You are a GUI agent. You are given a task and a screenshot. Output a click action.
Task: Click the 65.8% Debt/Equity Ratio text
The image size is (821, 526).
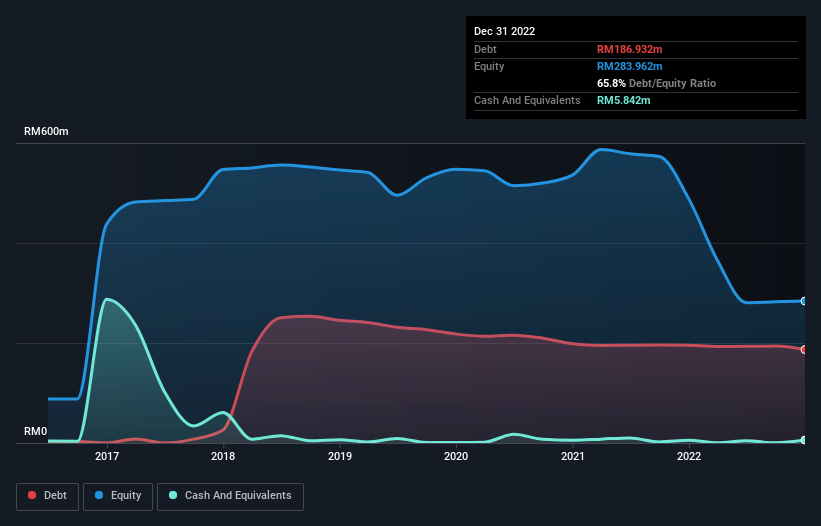[657, 83]
